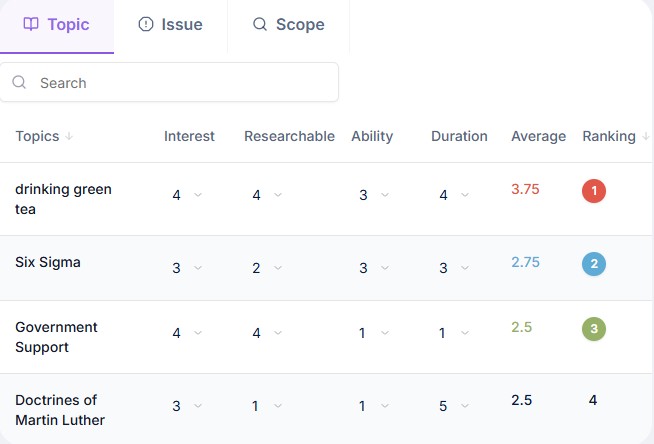Image resolution: width=654 pixels, height=444 pixels.
Task: Click the blue rank 2 badge
Action: tap(594, 264)
